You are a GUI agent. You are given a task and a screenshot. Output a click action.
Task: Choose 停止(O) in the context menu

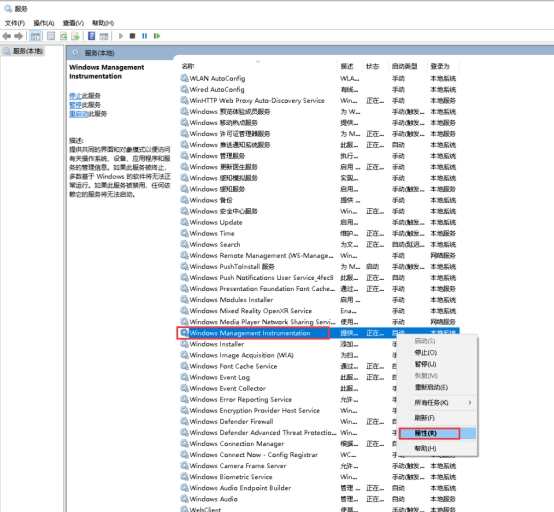click(x=437, y=353)
